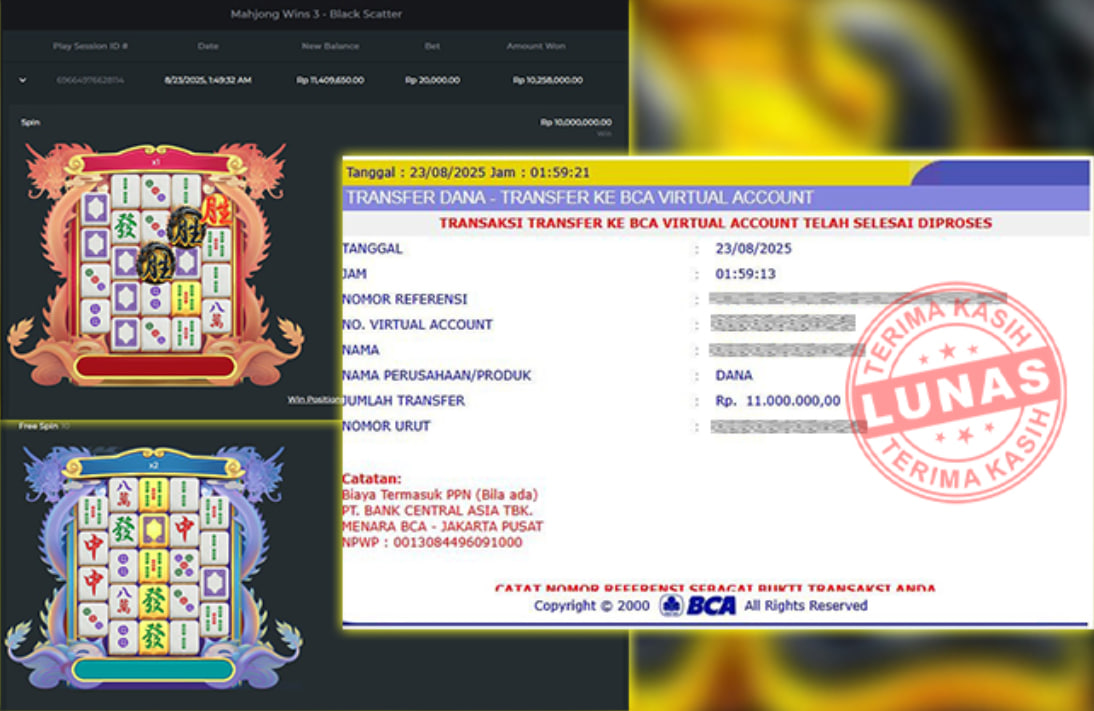The height and width of the screenshot is (711, 1094).
Task: Click the date '8/23/2025, 1:49:32 AM'
Action: [x=208, y=80]
